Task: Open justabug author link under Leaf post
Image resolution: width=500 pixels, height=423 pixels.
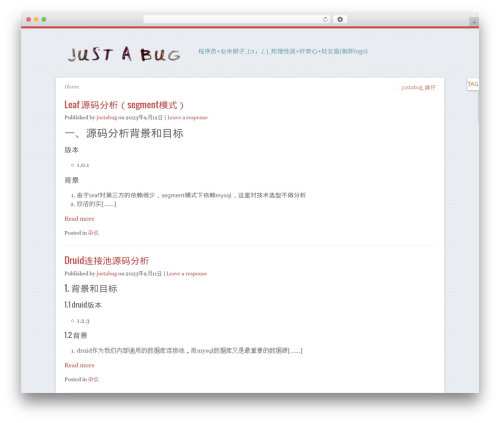Action: (x=107, y=118)
